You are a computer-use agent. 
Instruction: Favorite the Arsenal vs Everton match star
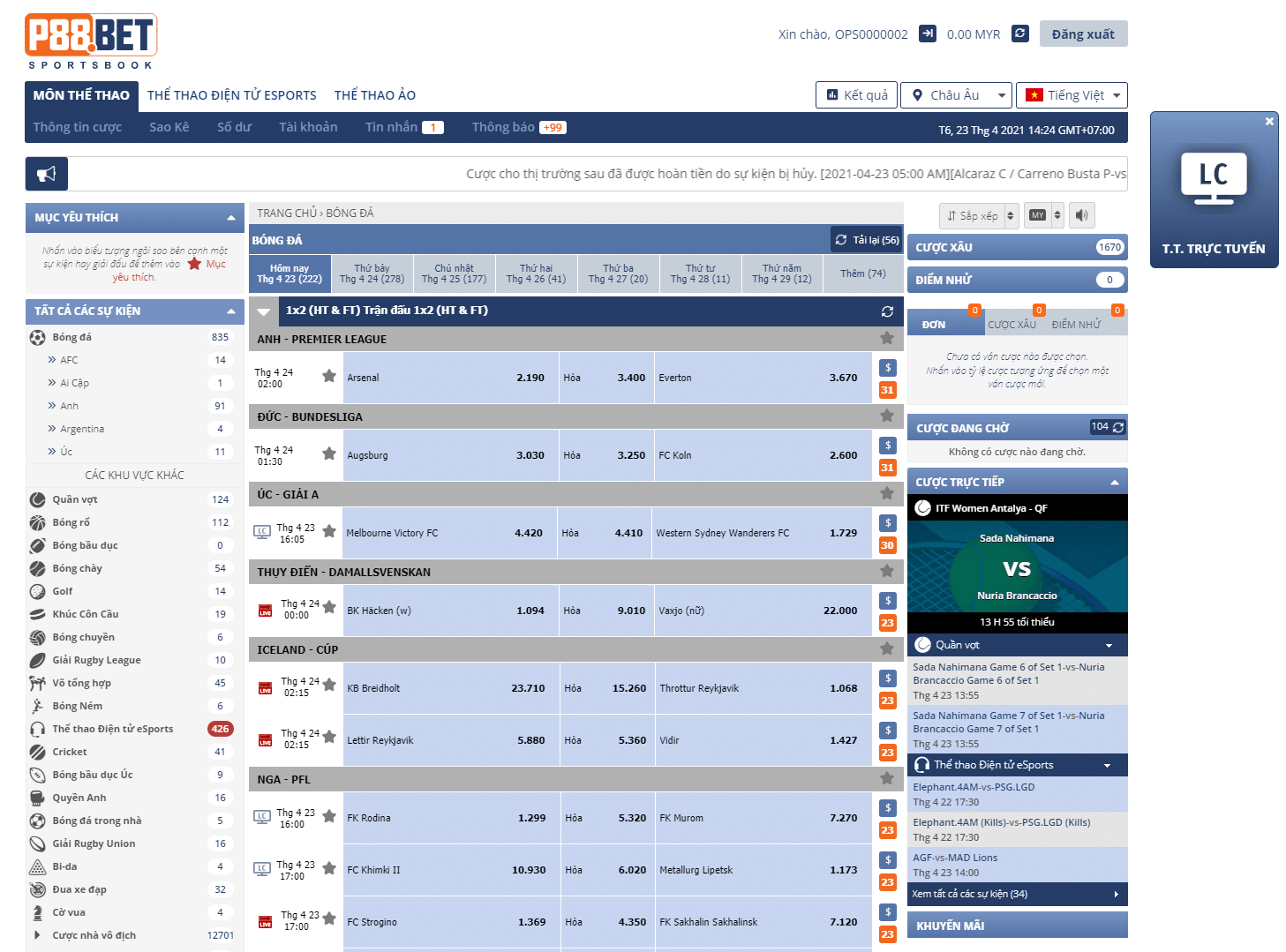click(329, 376)
